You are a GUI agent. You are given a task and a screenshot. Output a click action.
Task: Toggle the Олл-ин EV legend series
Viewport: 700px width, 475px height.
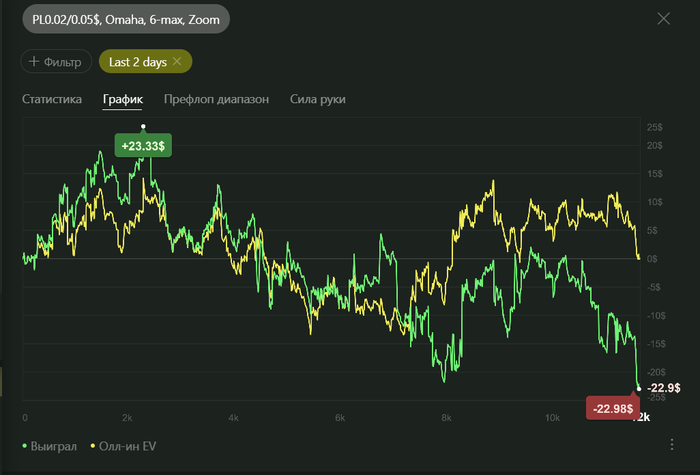coord(124,444)
